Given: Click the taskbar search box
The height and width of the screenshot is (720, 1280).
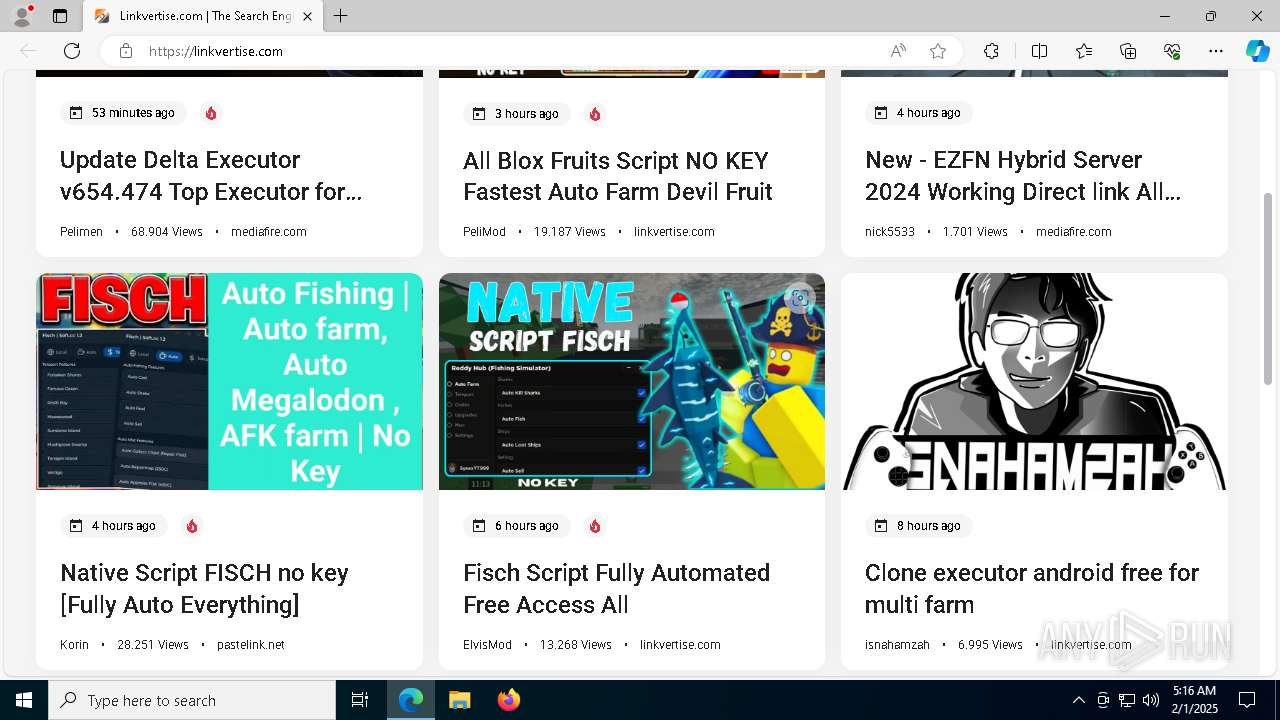Looking at the screenshot, I should pyautogui.click(x=192, y=700).
